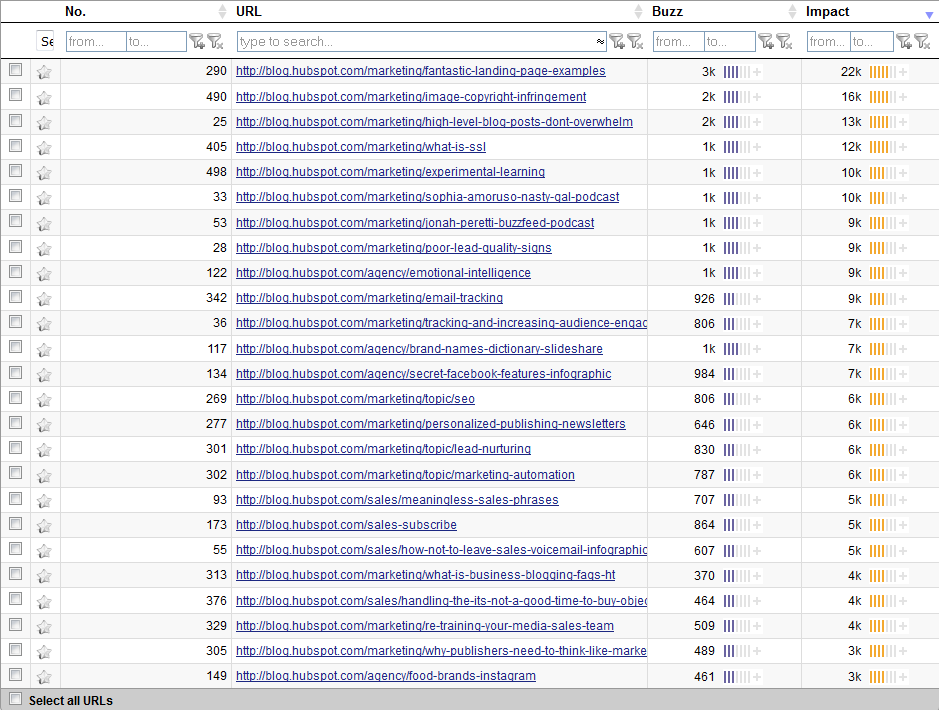
Task: Clear the URL search filter icon
Action: tap(635, 41)
